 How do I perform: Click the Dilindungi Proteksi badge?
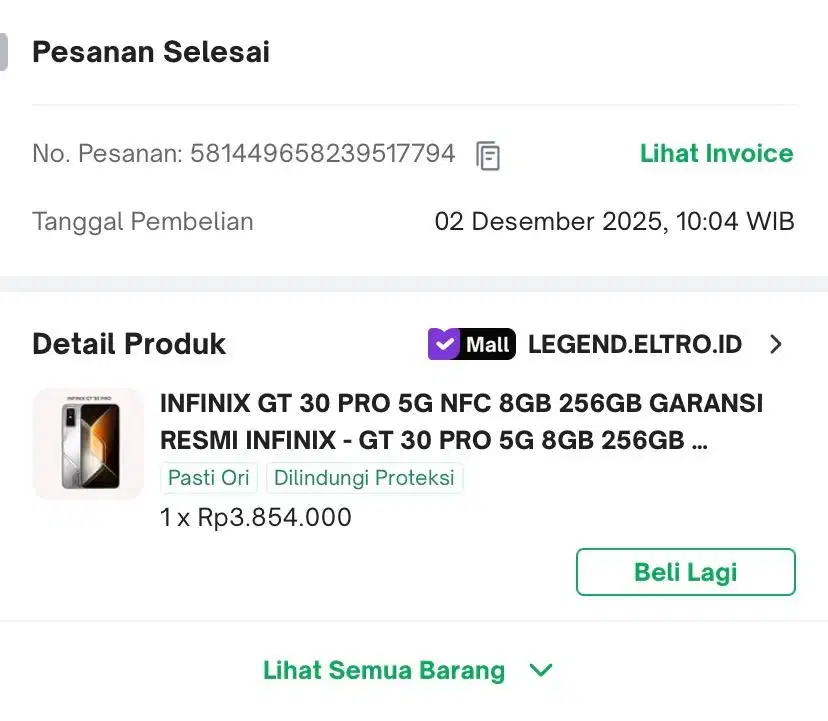(x=365, y=478)
